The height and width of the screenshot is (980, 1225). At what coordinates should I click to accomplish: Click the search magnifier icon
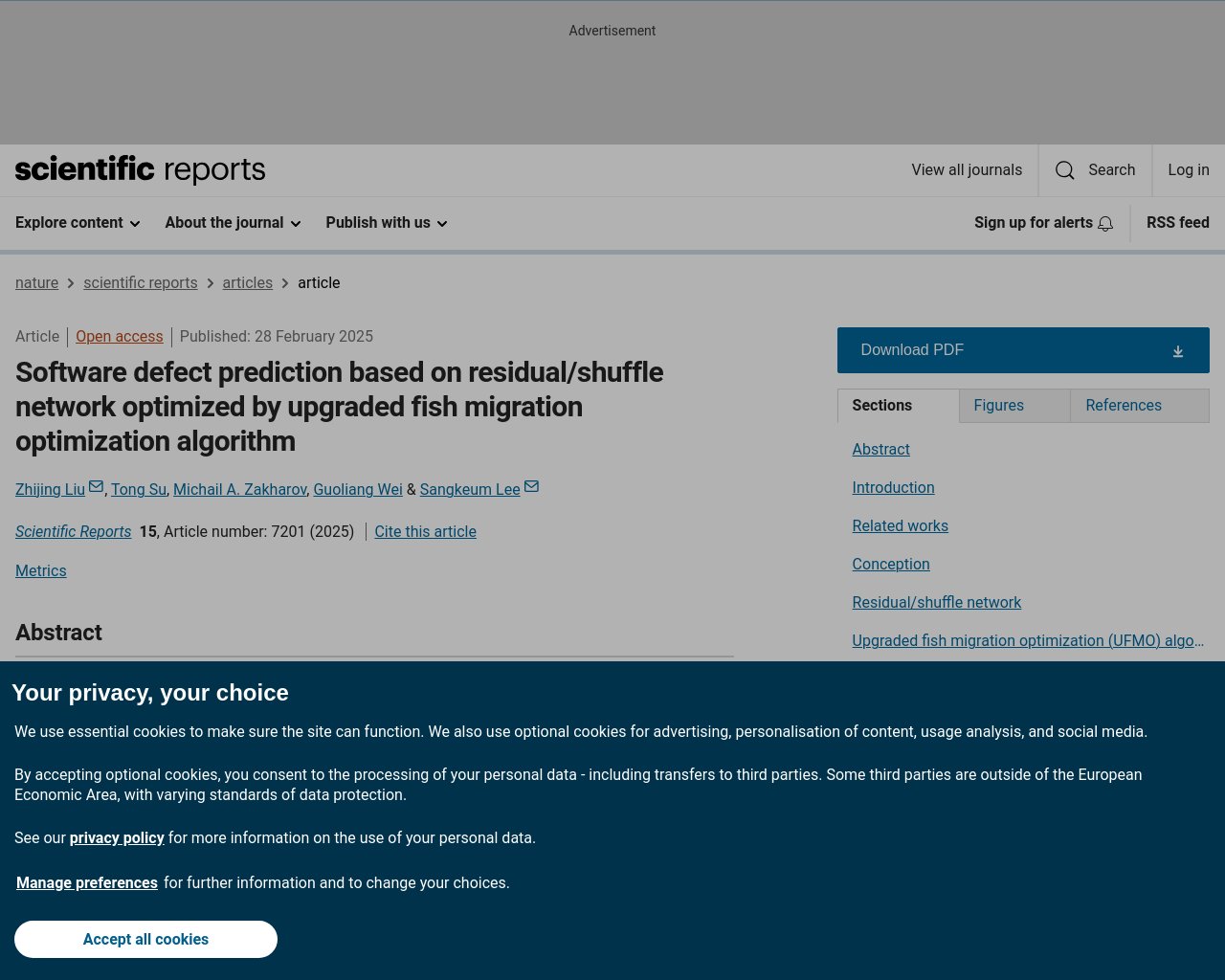pos(1064,170)
